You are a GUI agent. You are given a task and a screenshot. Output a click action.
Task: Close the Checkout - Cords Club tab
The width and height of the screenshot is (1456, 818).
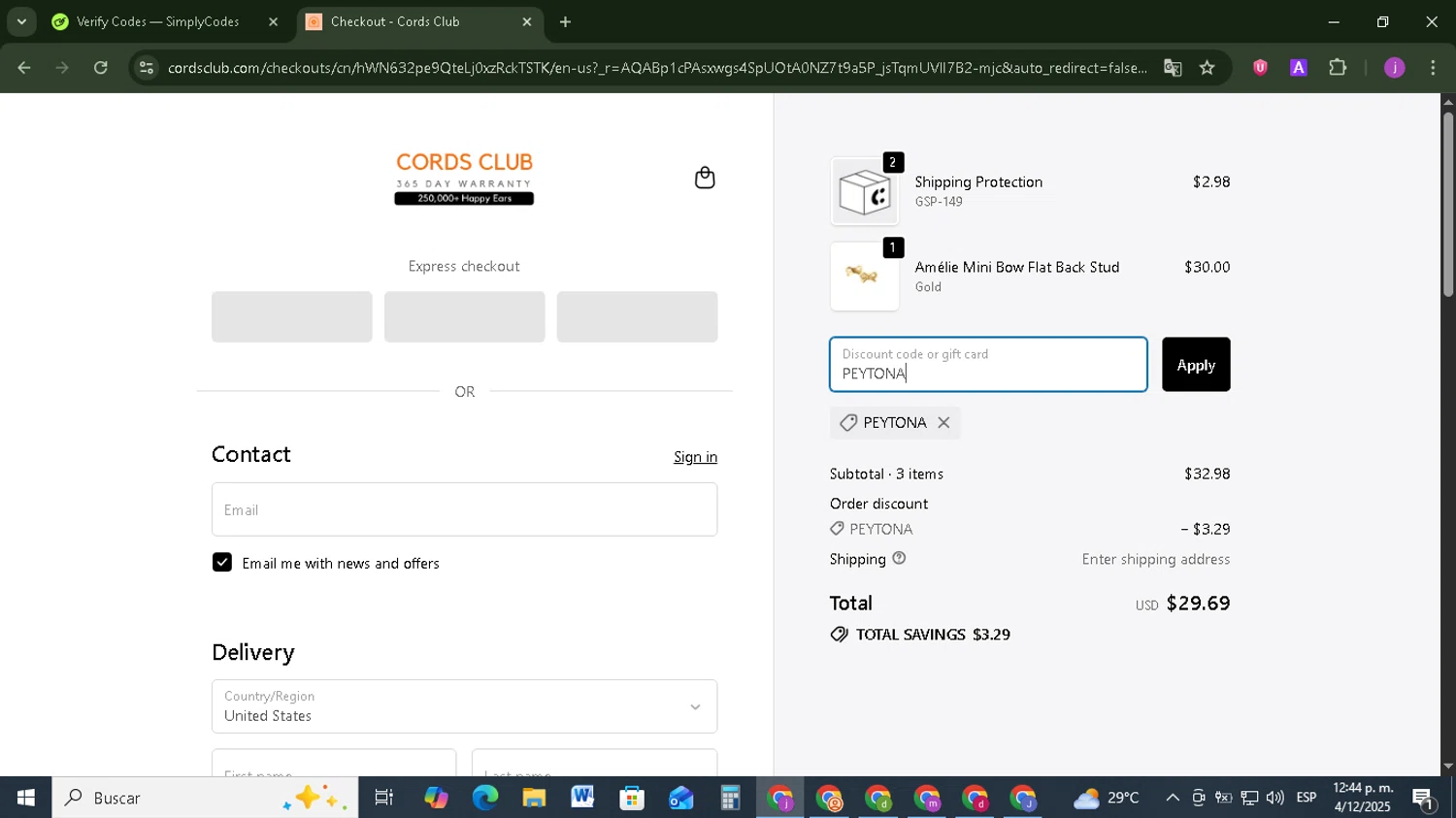click(x=527, y=21)
